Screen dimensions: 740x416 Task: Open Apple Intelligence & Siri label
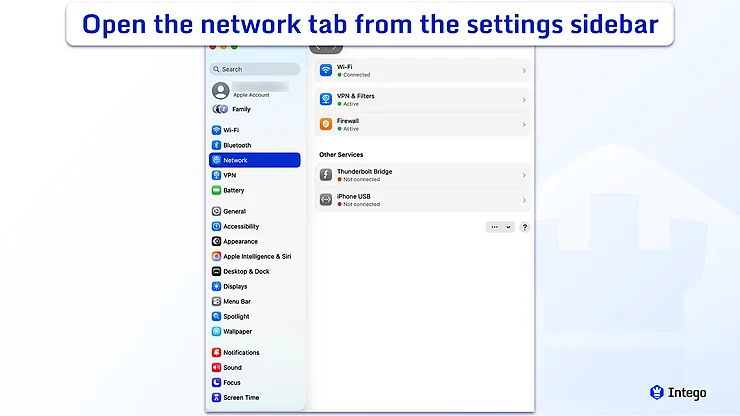point(257,256)
